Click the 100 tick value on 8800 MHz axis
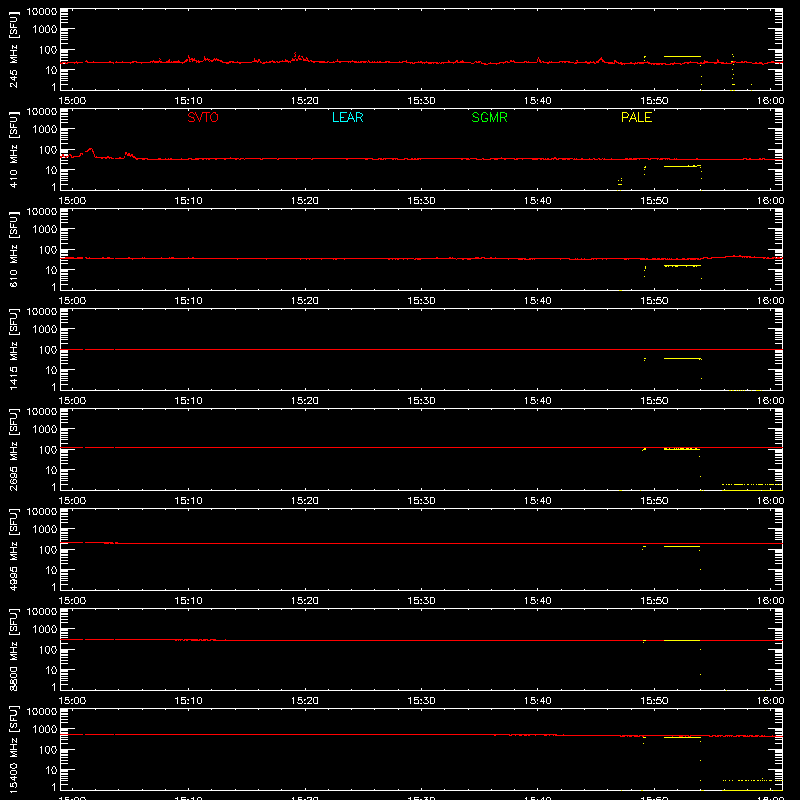This screenshot has width=800, height=800. coord(48,650)
